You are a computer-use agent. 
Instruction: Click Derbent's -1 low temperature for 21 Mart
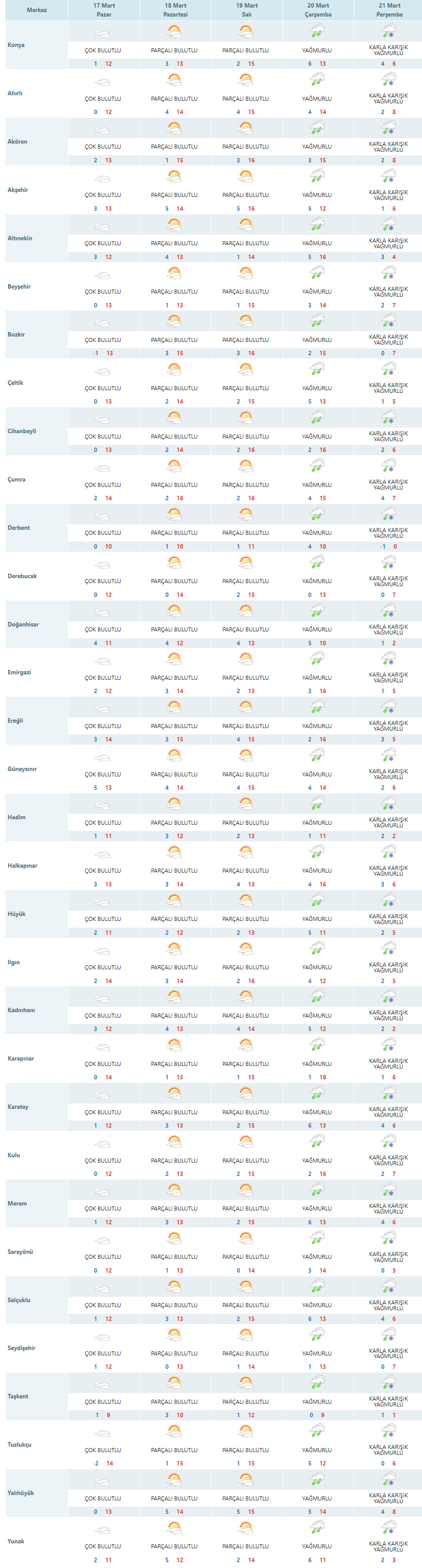(383, 547)
